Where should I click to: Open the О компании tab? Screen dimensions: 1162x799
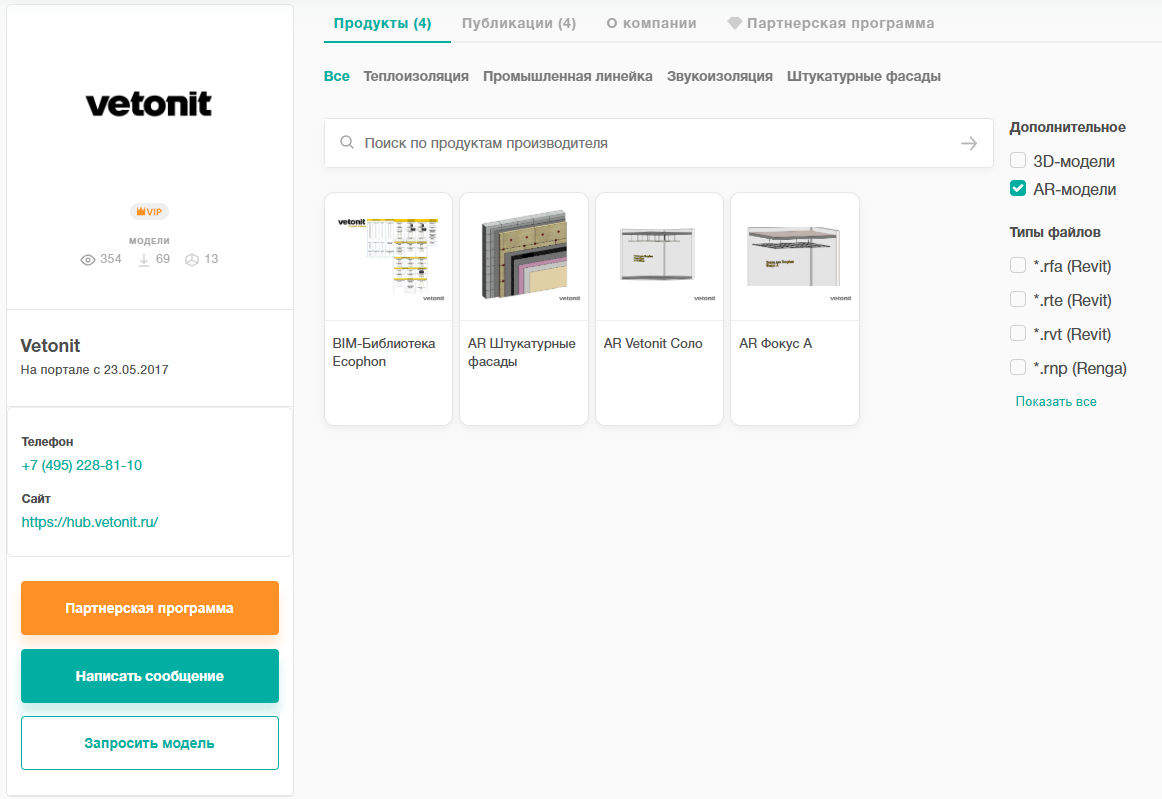coord(651,23)
